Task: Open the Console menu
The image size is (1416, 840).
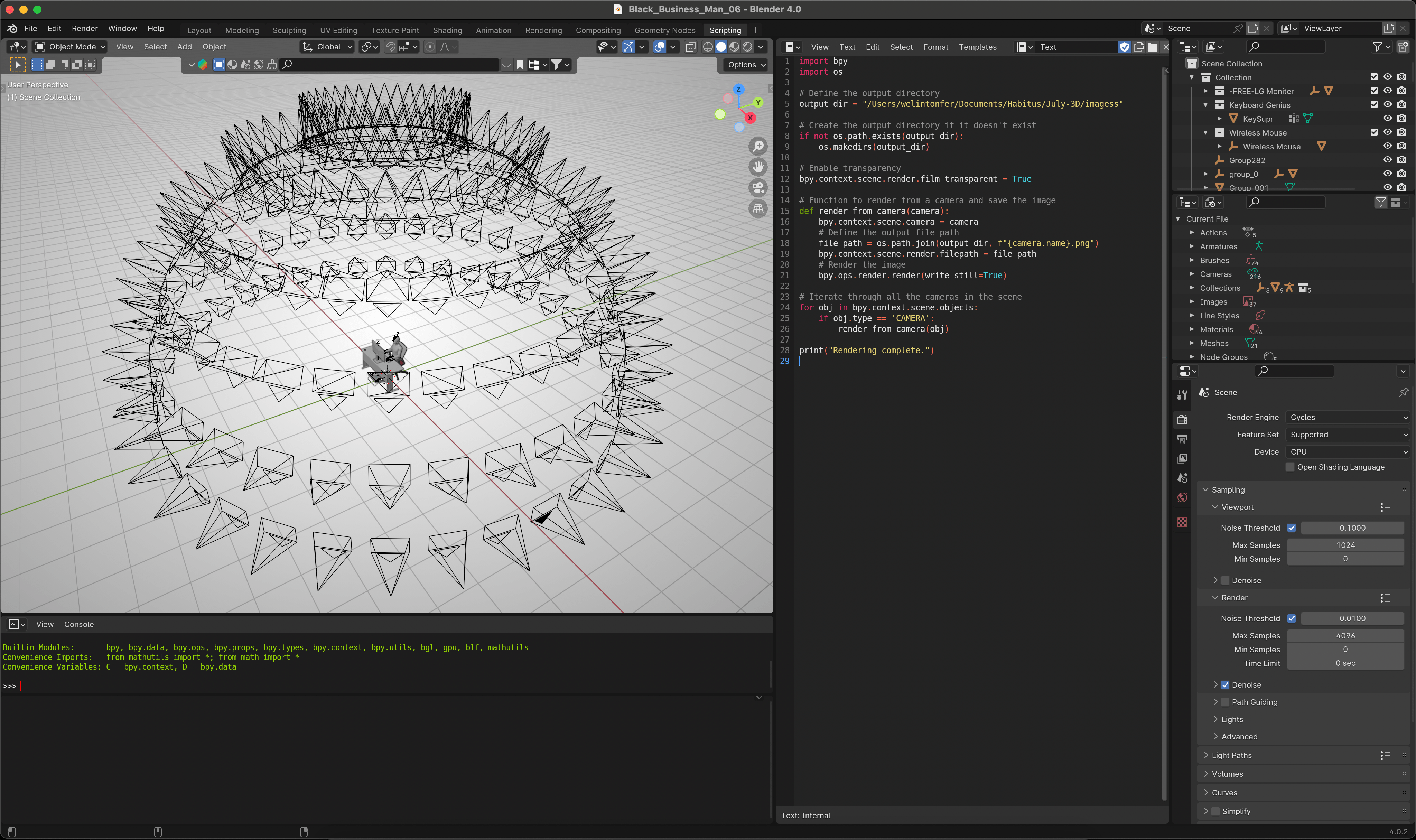Action: (79, 624)
